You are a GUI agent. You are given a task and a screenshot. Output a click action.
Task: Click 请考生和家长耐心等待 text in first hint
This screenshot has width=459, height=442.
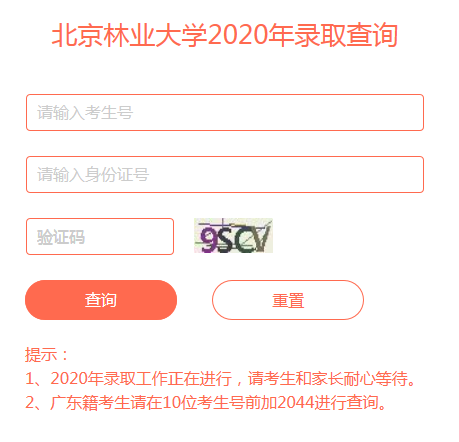(x=328, y=379)
